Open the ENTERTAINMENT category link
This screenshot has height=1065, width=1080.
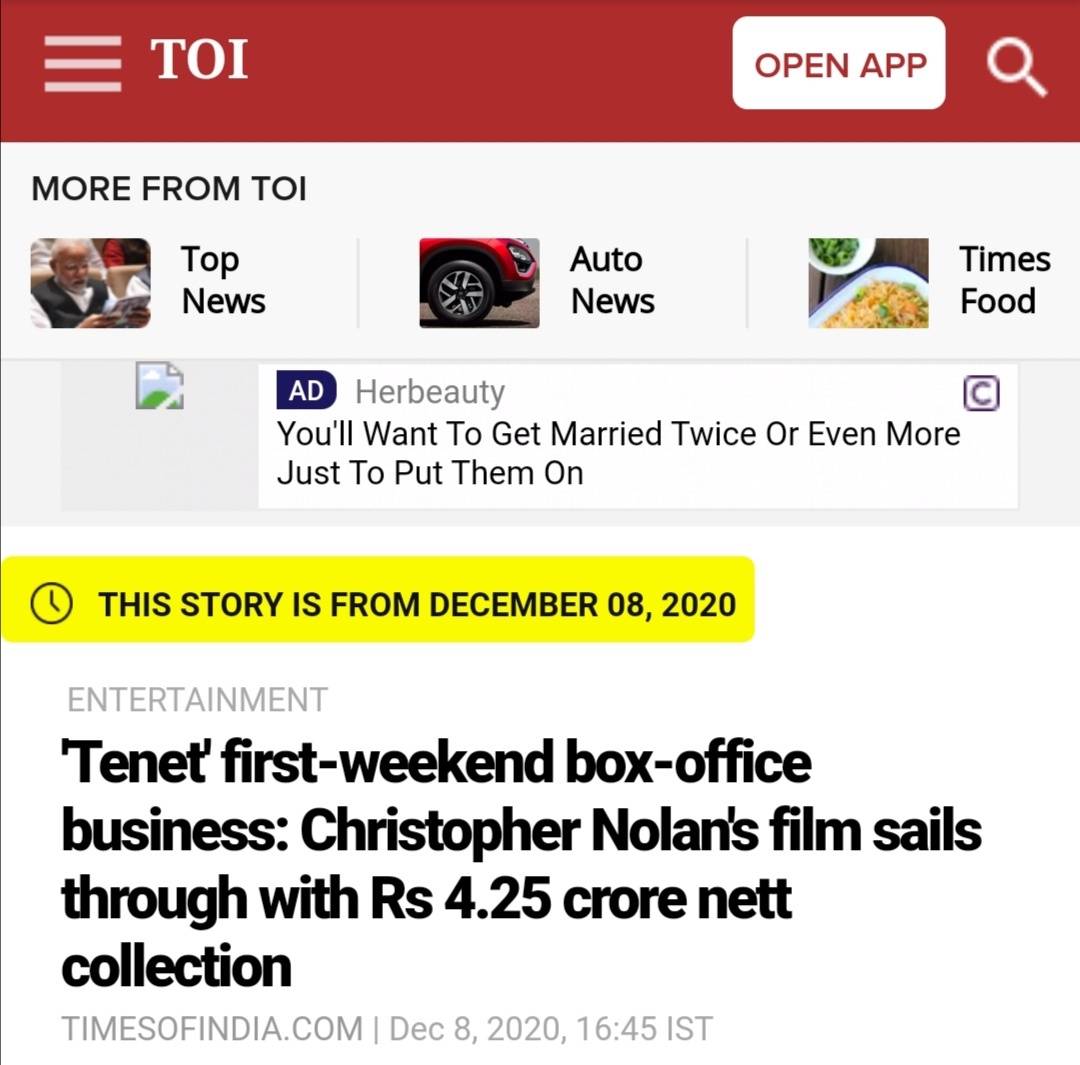(197, 700)
